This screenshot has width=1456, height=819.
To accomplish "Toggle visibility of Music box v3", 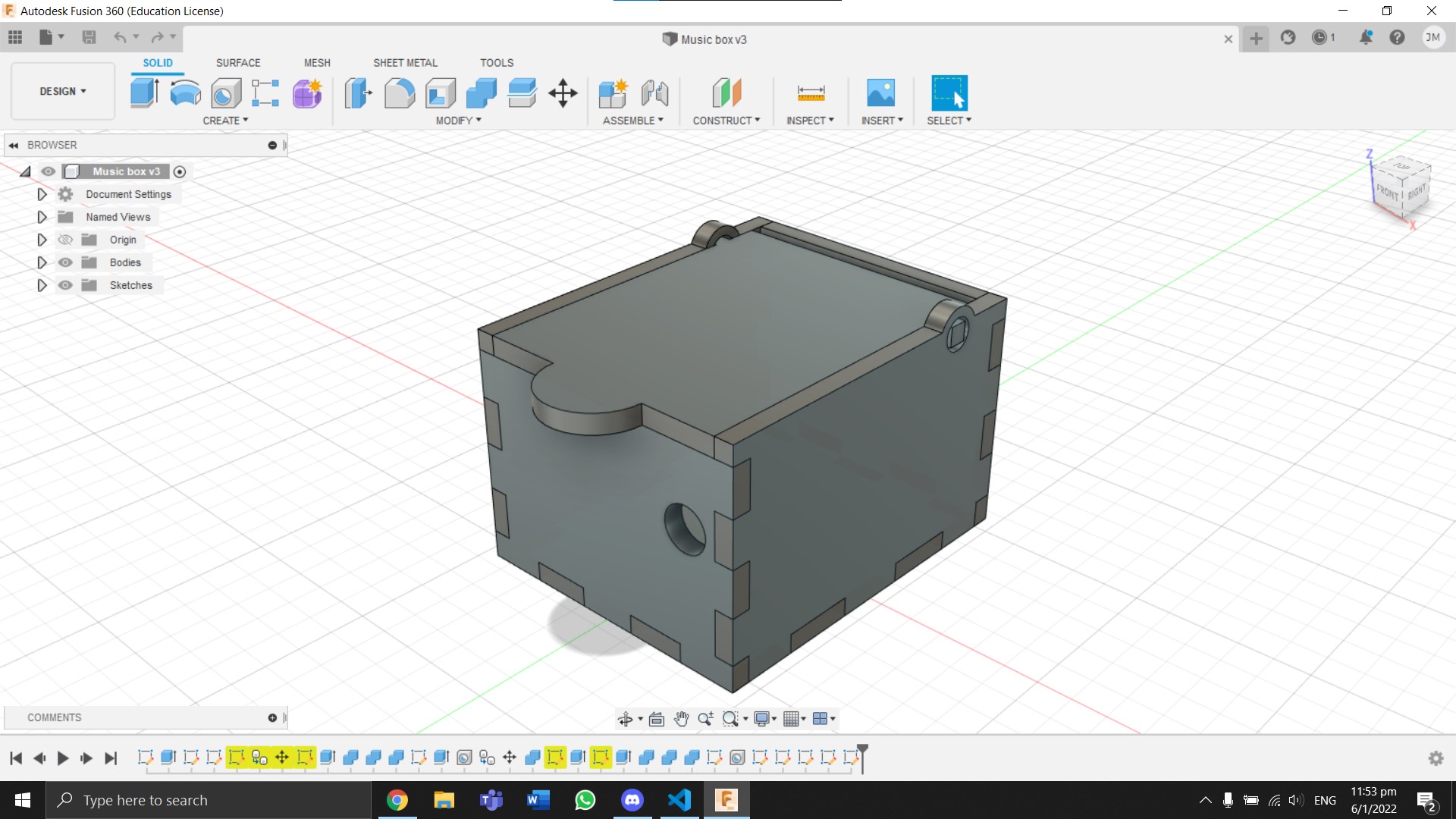I will pyautogui.click(x=49, y=171).
